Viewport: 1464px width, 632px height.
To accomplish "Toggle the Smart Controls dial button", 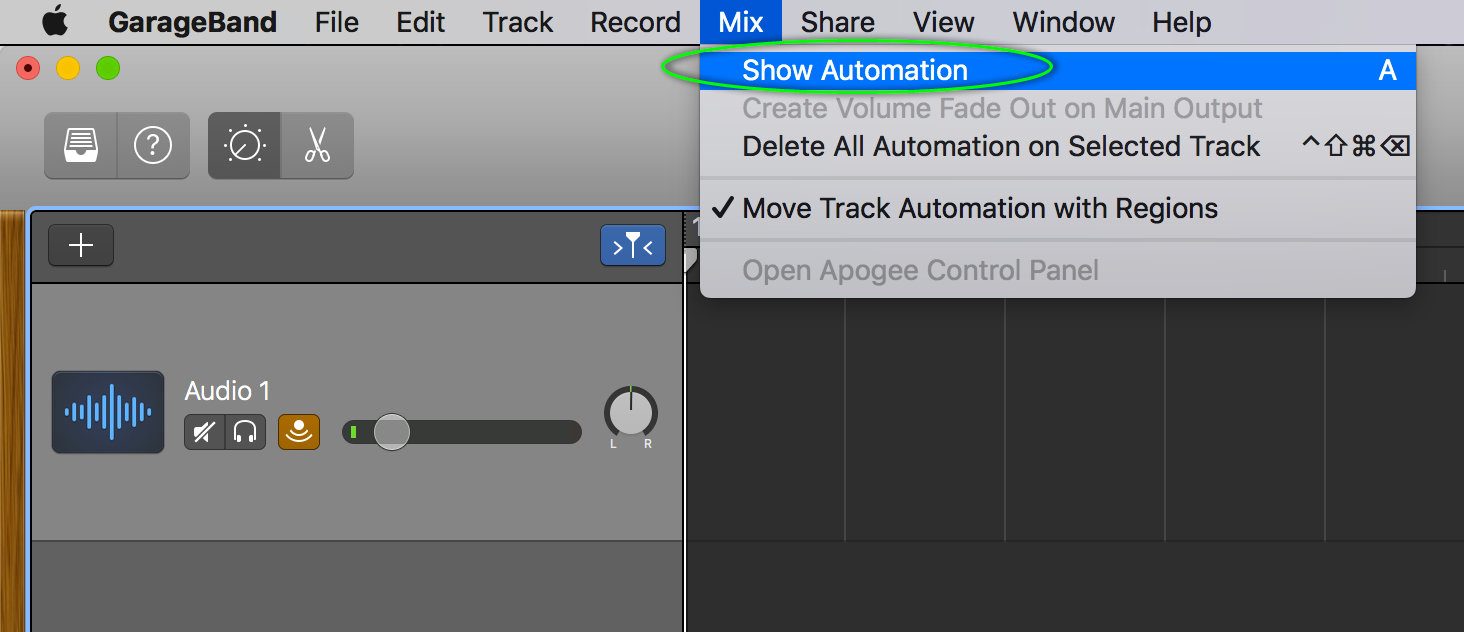I will pyautogui.click(x=244, y=146).
